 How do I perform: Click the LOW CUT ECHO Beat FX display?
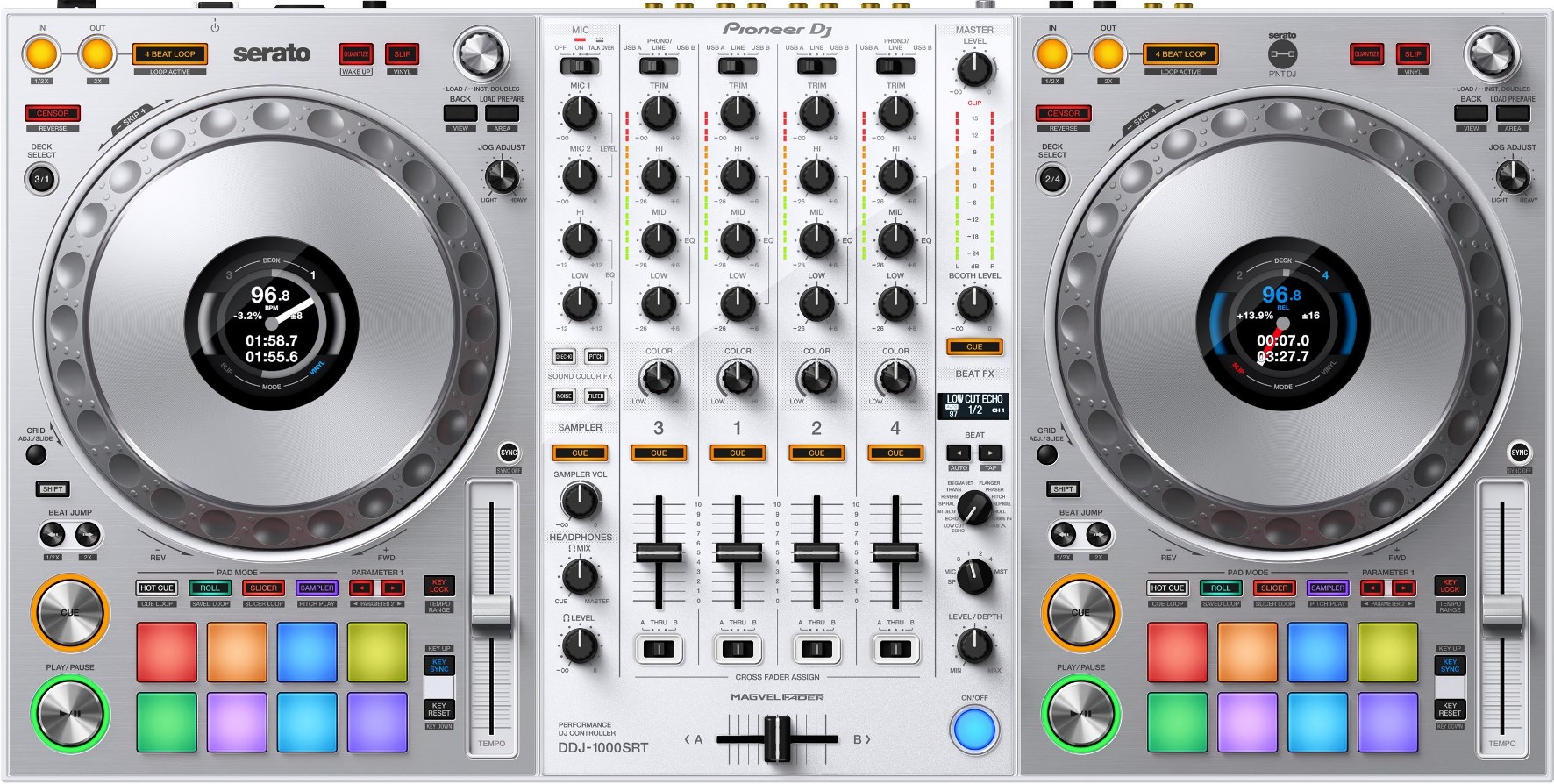(974, 405)
